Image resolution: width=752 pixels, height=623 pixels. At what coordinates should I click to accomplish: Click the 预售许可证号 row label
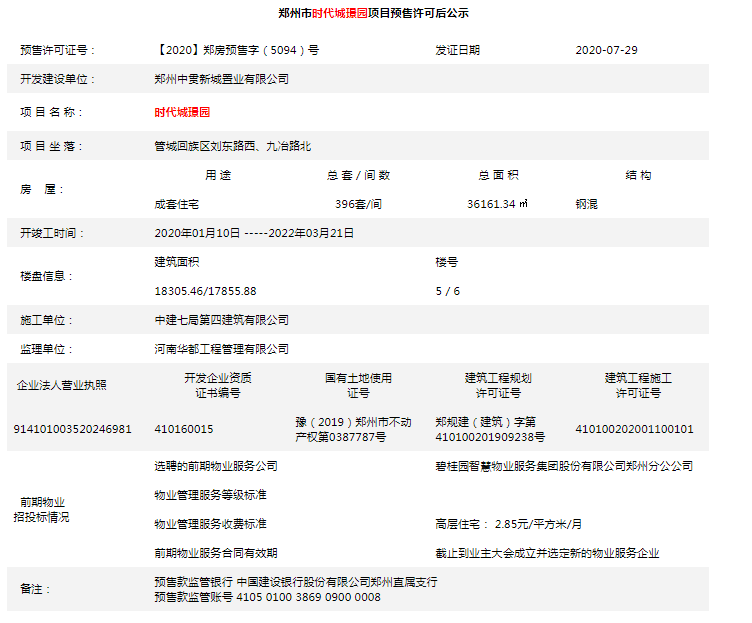coord(58,50)
